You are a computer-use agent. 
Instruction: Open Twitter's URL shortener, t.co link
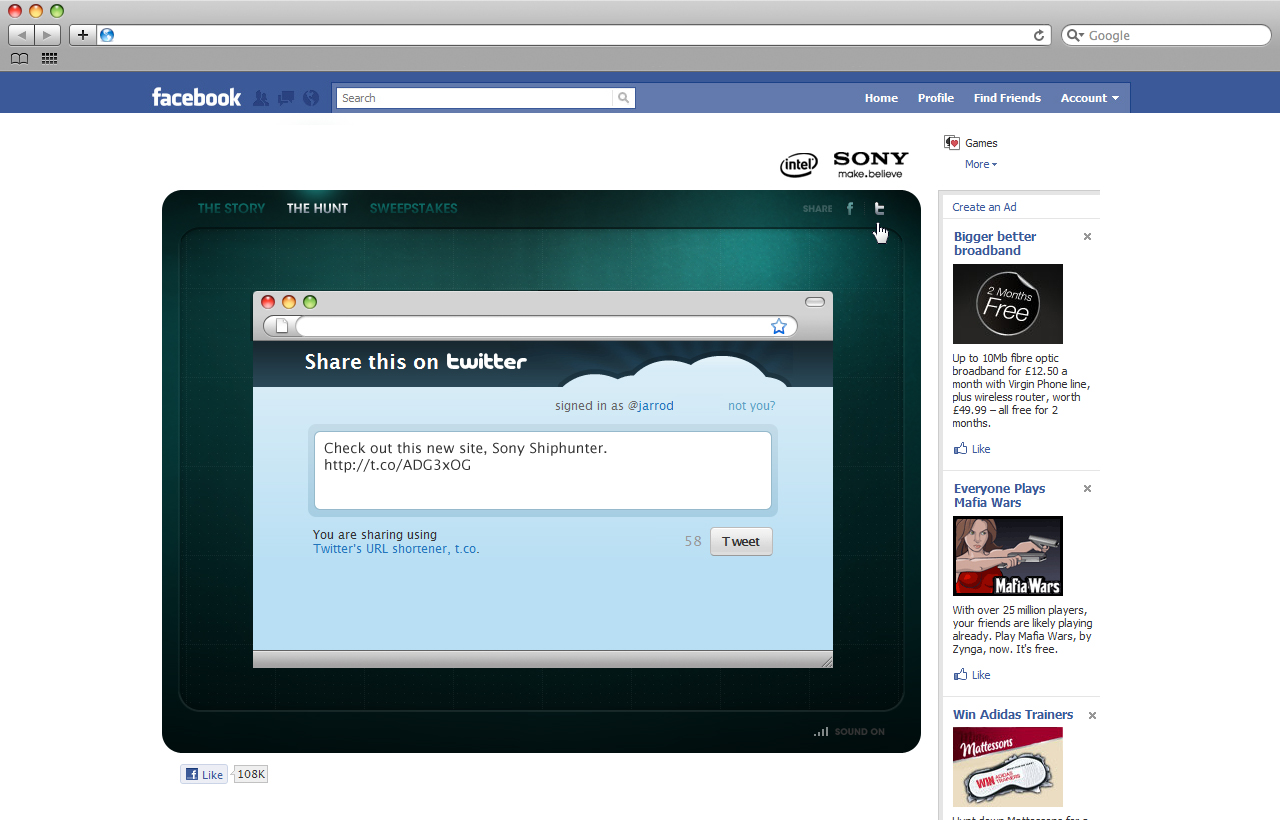[x=396, y=549]
